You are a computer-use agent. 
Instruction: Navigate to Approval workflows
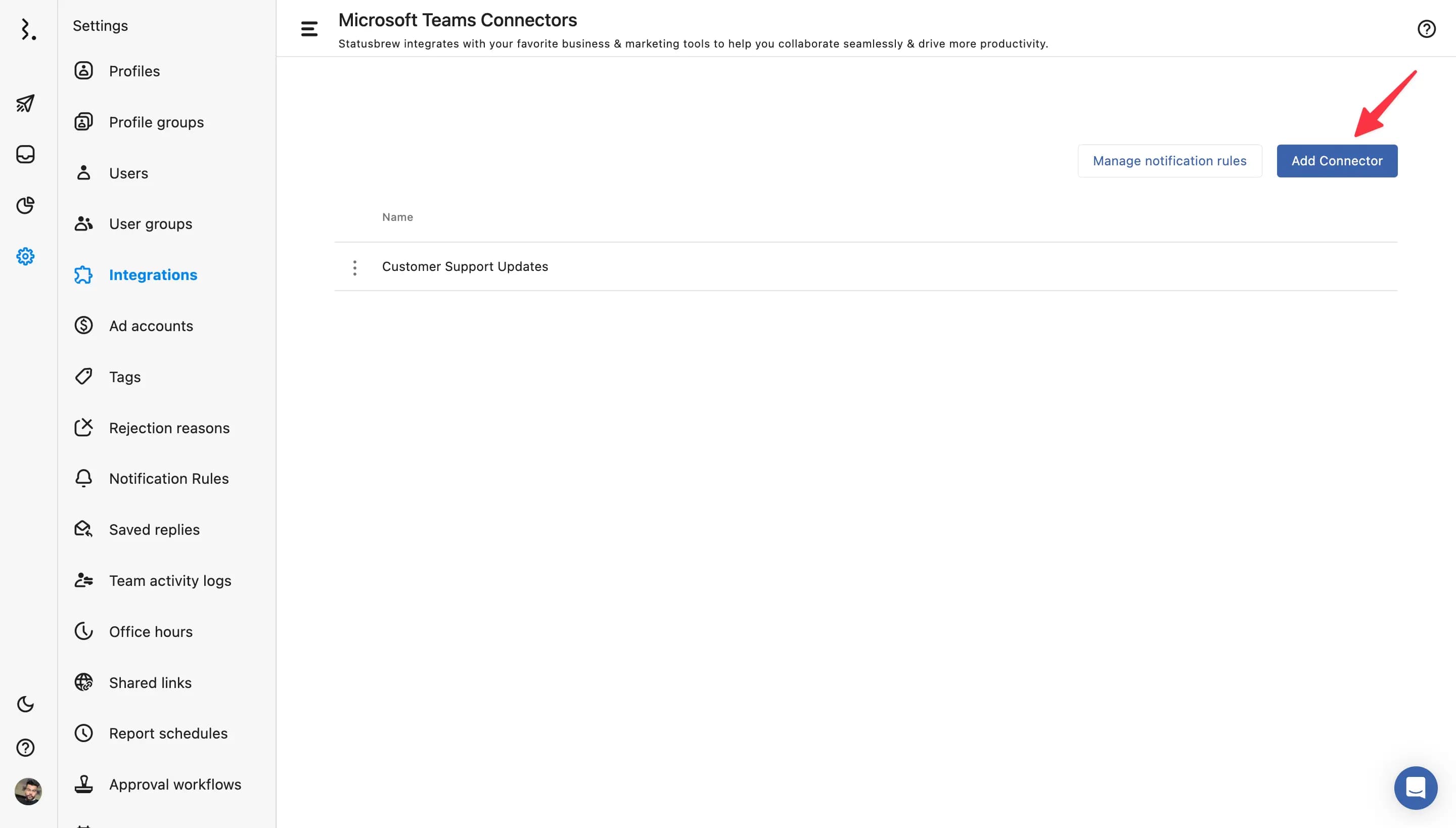pos(174,784)
